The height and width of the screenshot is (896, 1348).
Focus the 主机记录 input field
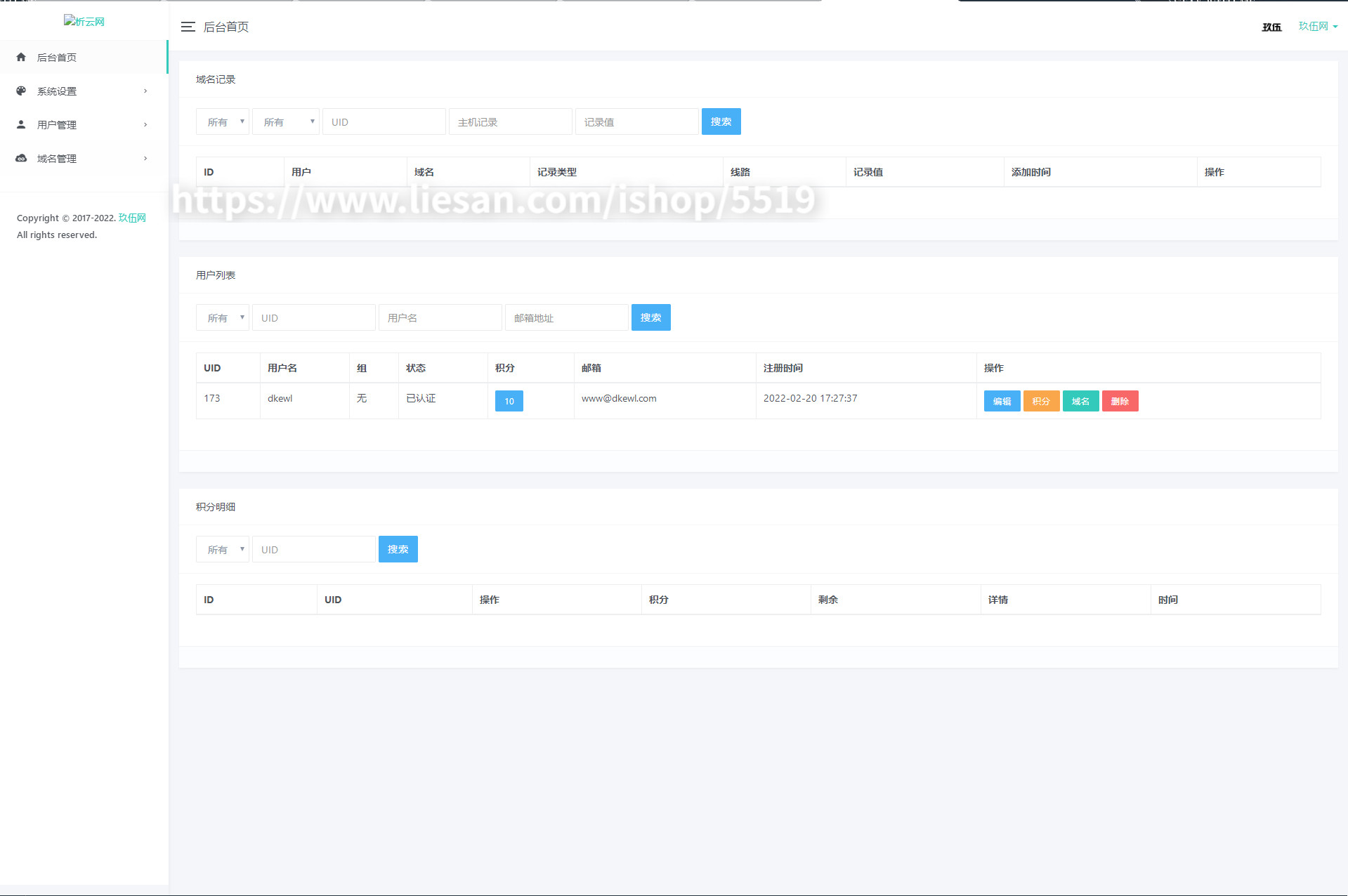pos(511,121)
